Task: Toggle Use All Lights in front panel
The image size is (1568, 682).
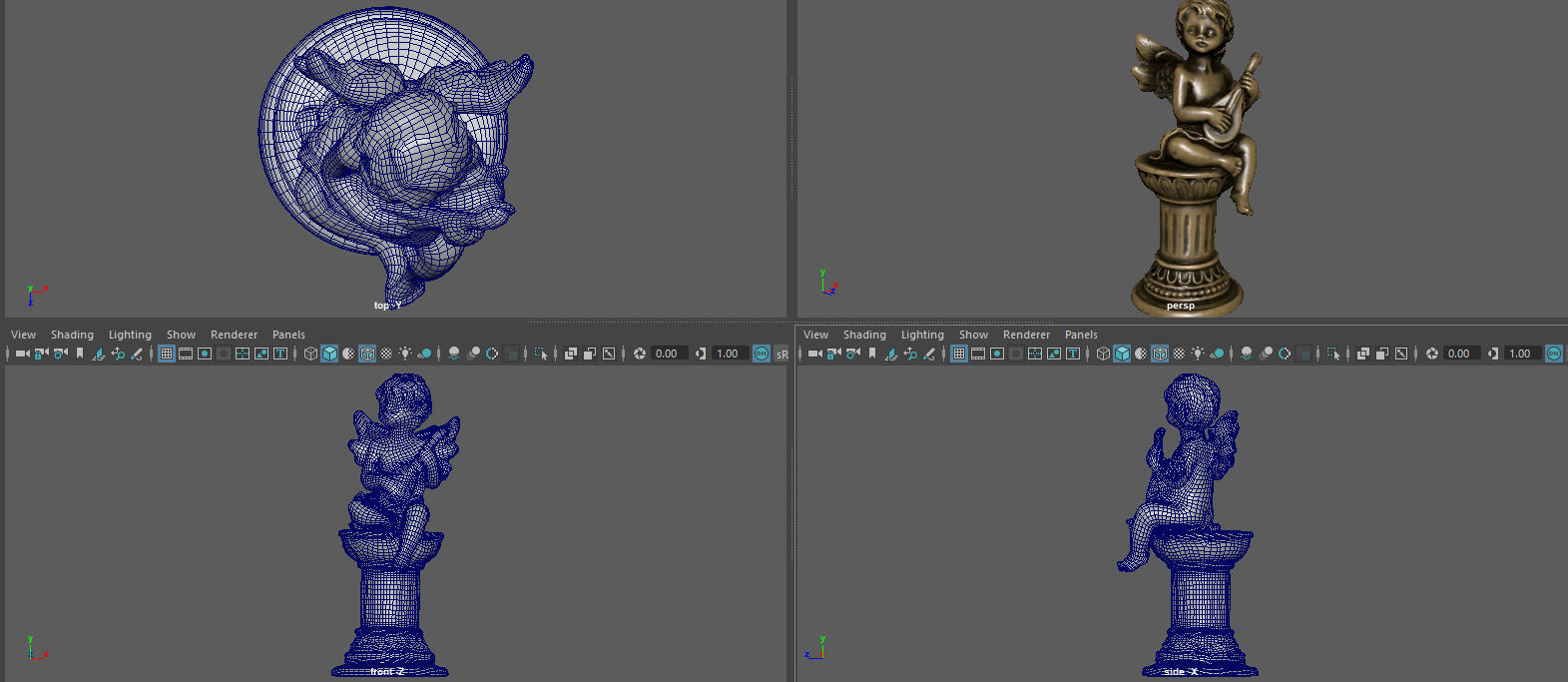Action: [x=405, y=353]
